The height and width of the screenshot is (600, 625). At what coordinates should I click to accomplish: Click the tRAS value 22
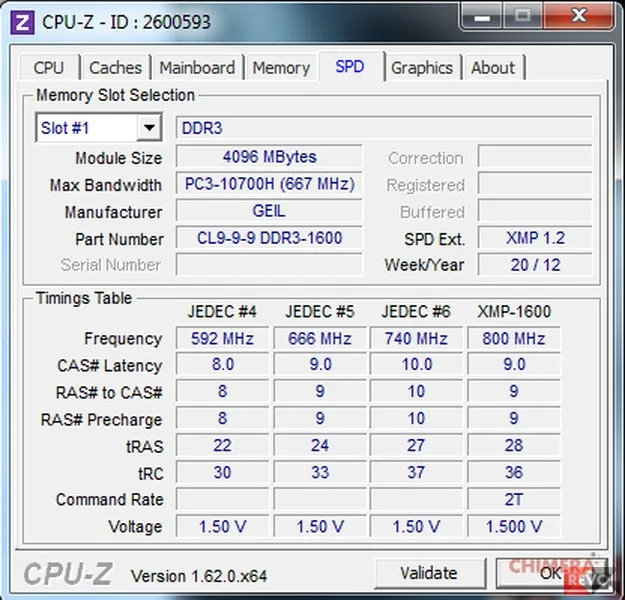tap(222, 445)
